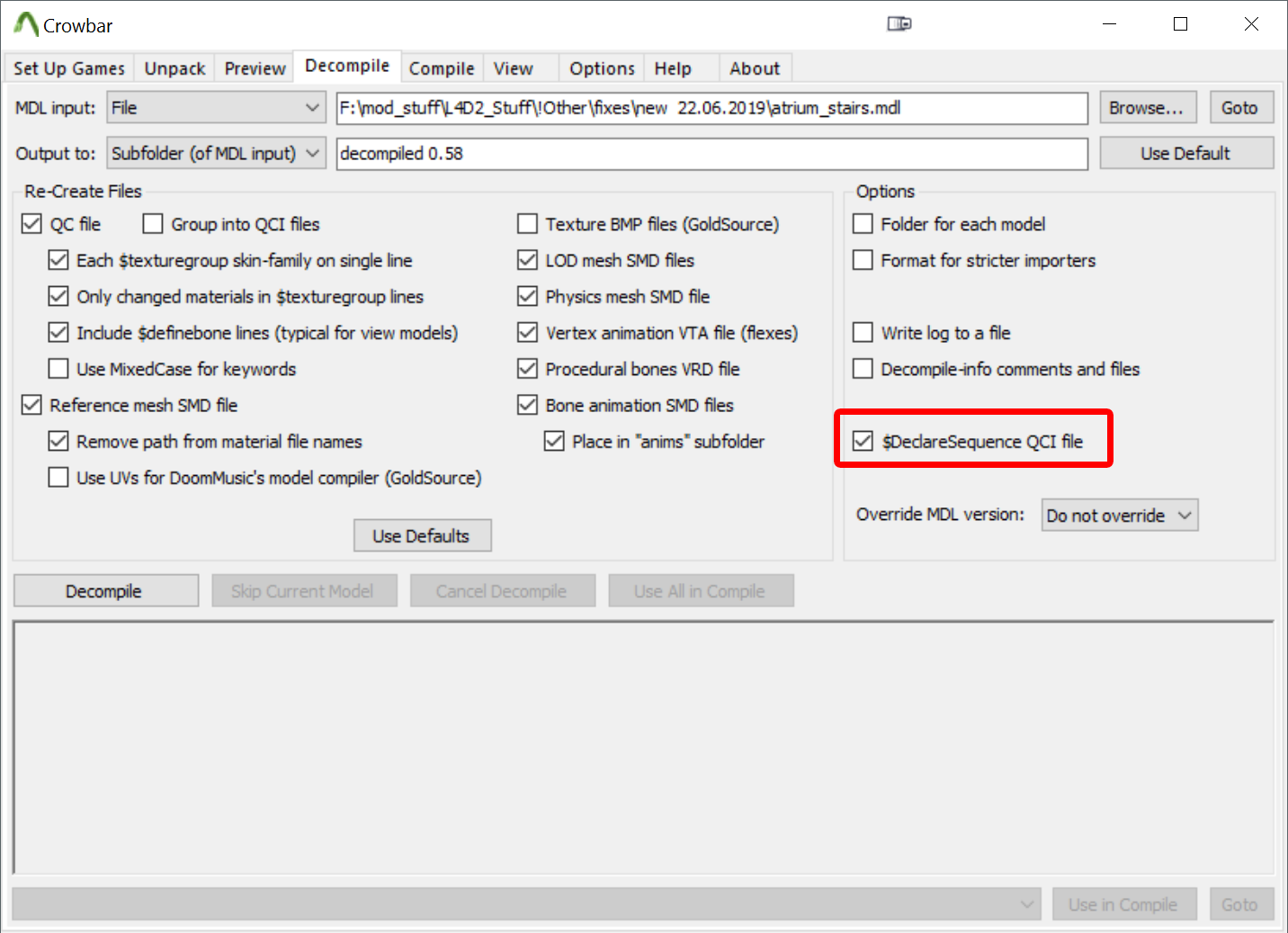Uncheck Vertex animation VTA file (flexes)
The height and width of the screenshot is (933, 1288).
(528, 333)
